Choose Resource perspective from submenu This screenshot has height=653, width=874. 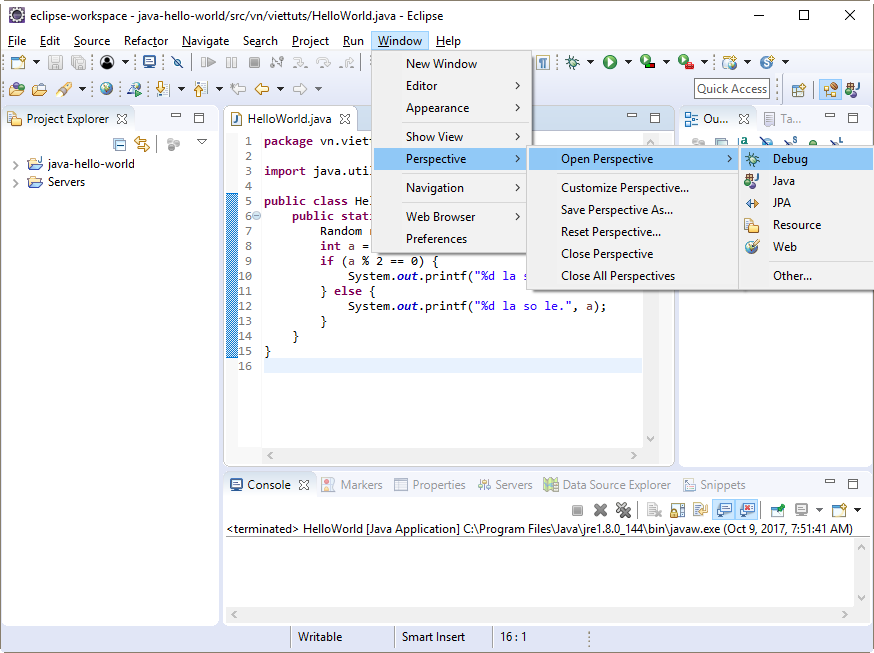(x=806, y=225)
